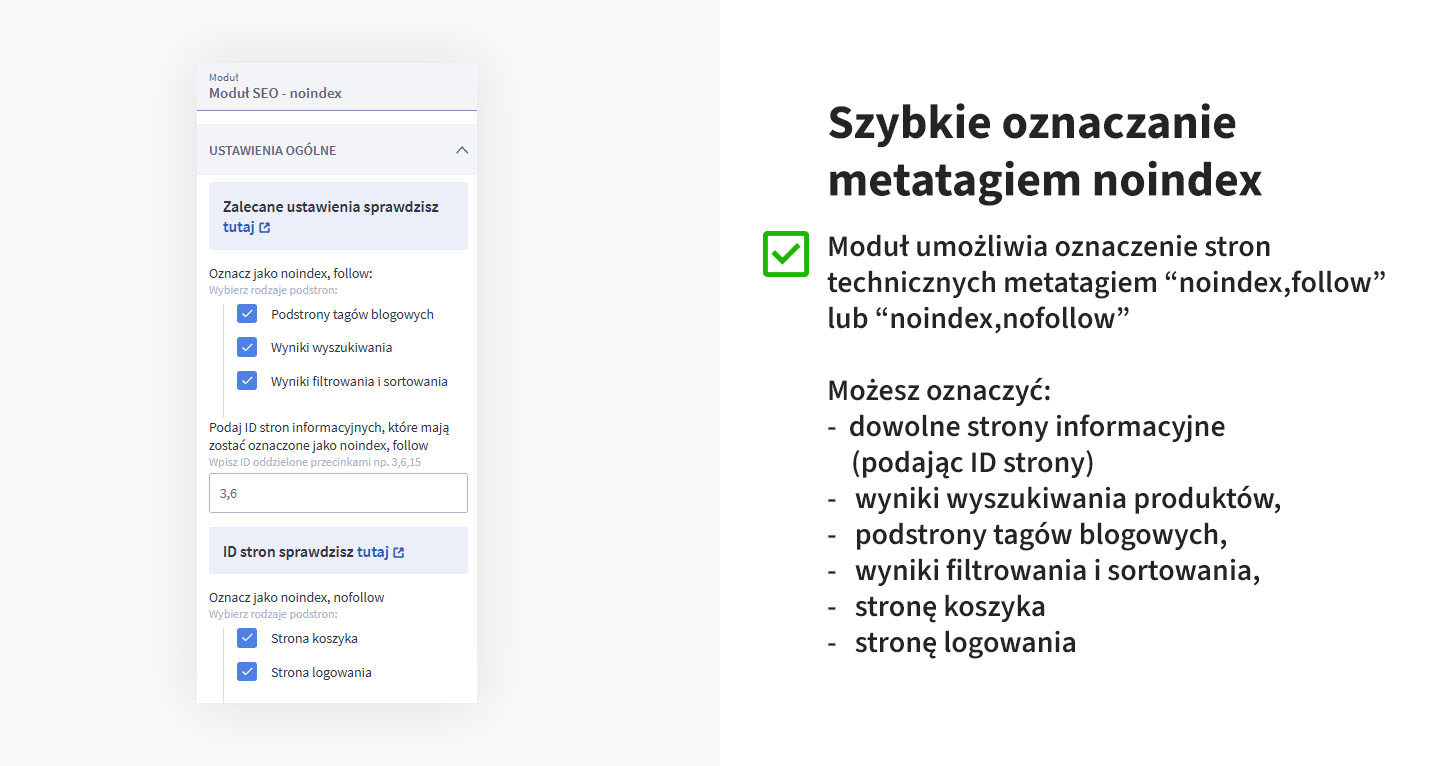Uncheck Podstrony tagów blogowych checkbox
Image resolution: width=1450 pixels, height=766 pixels.
tap(247, 314)
